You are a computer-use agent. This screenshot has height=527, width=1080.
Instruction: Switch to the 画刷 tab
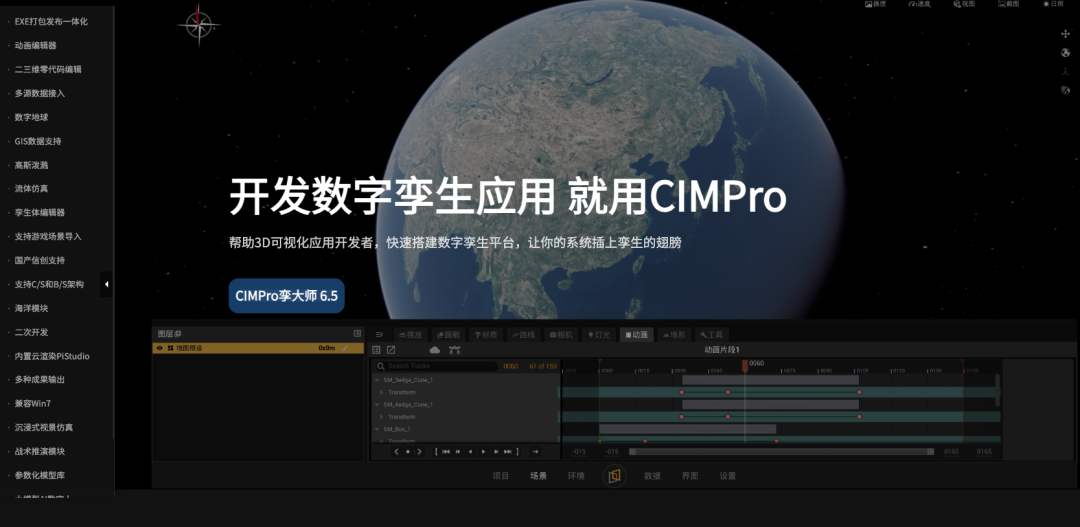click(x=448, y=335)
